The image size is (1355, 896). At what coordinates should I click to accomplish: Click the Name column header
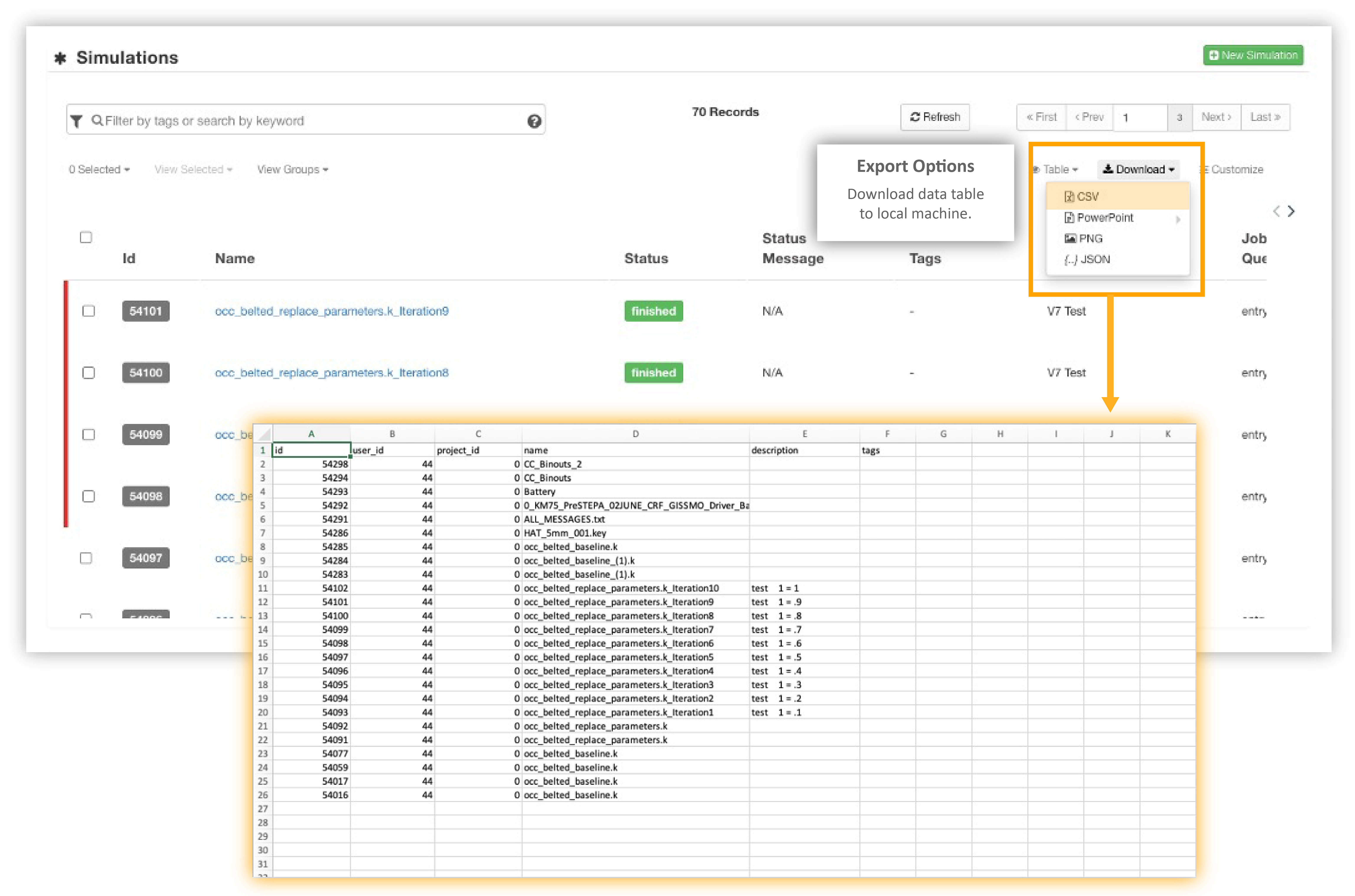(235, 259)
